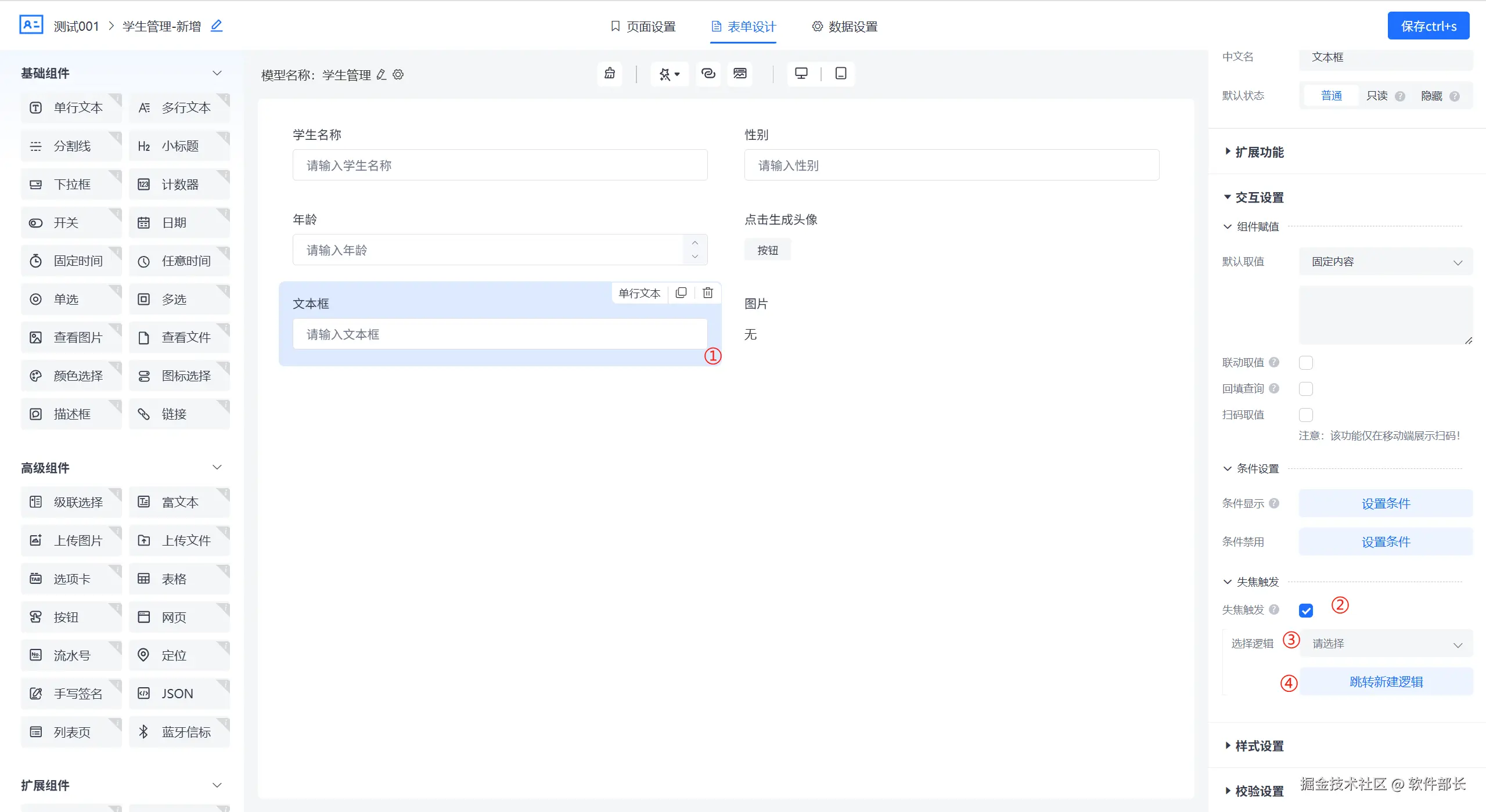The image size is (1486, 812).
Task: Click into the 请输入学生名称 input field
Action: tap(499, 165)
